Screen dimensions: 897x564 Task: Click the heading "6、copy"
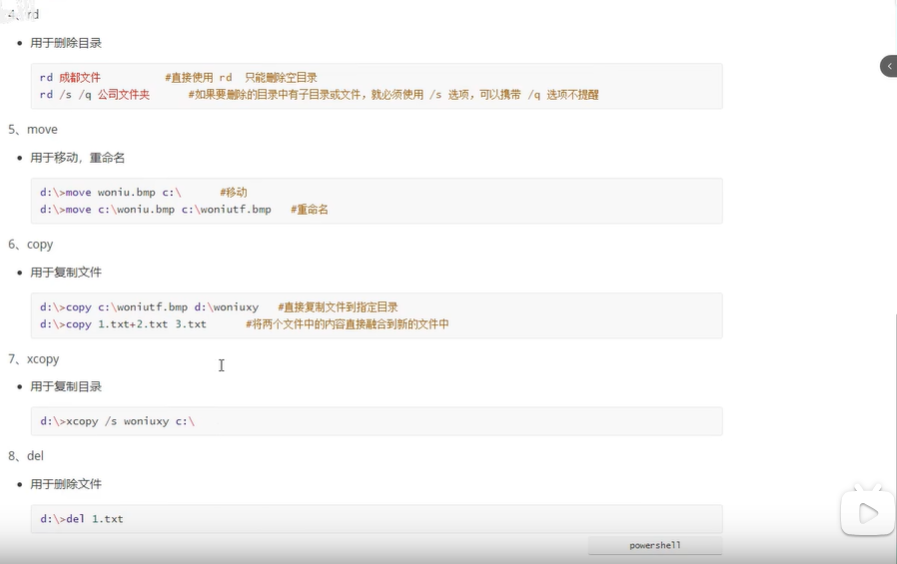click(x=30, y=244)
